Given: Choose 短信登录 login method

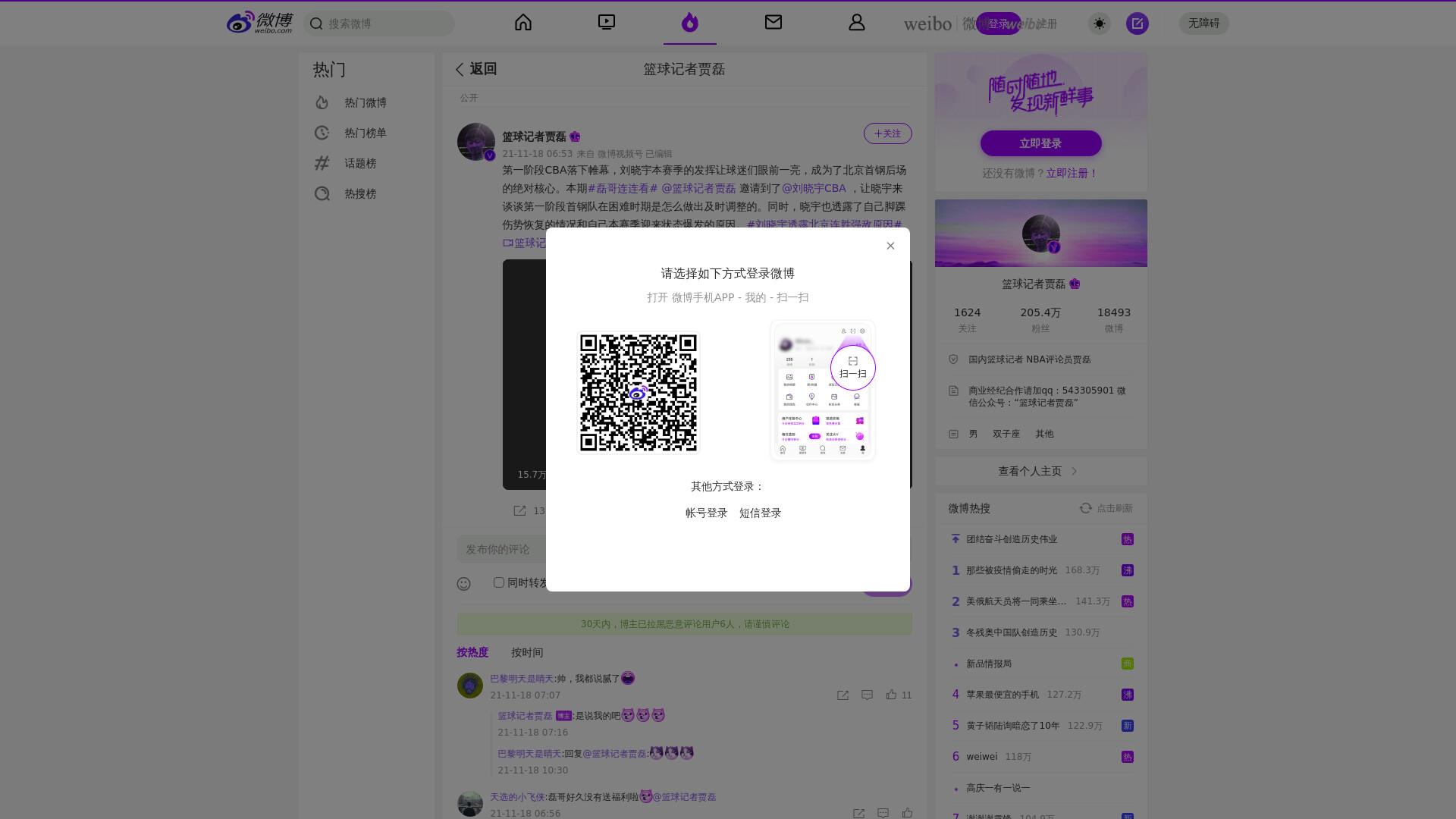Looking at the screenshot, I should pyautogui.click(x=761, y=513).
